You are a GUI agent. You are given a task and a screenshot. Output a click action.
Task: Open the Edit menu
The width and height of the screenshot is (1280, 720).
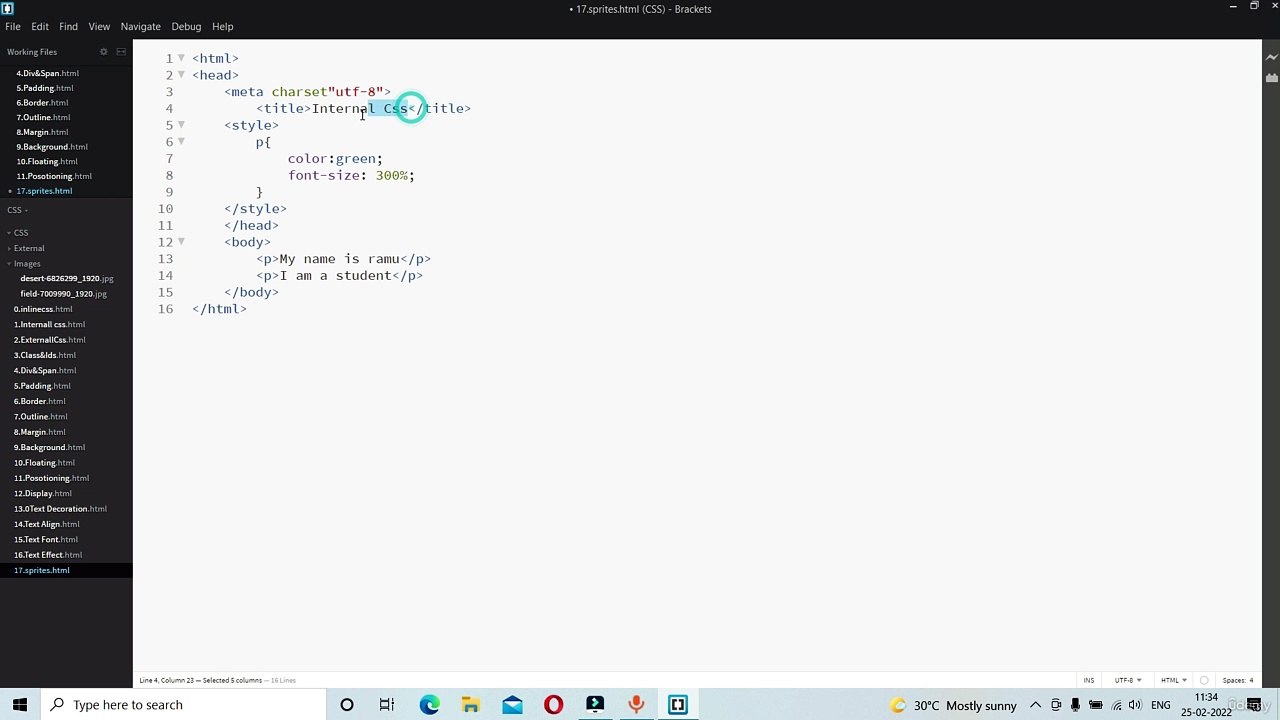tap(40, 26)
